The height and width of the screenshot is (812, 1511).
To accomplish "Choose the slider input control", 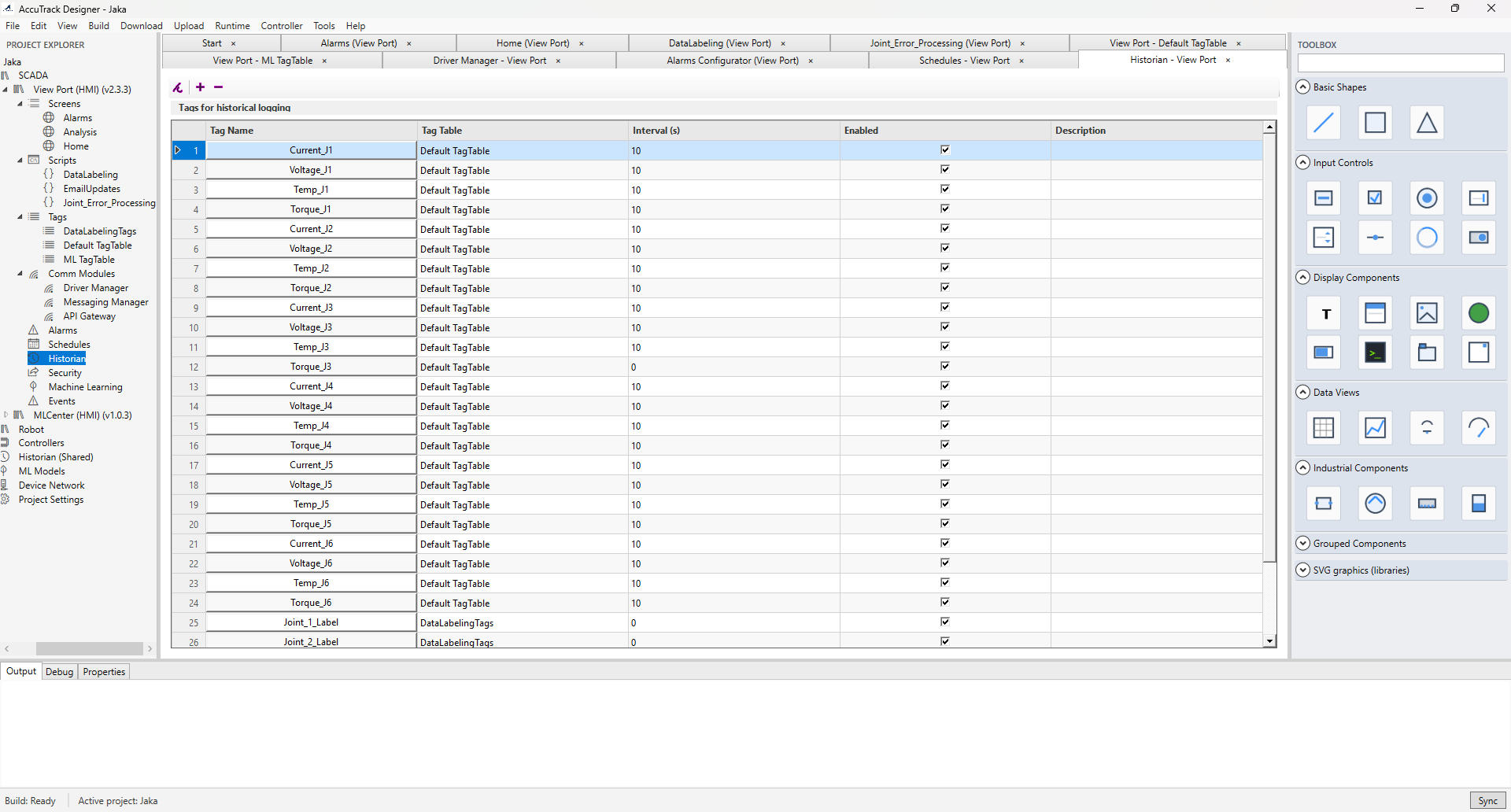I will (x=1375, y=238).
